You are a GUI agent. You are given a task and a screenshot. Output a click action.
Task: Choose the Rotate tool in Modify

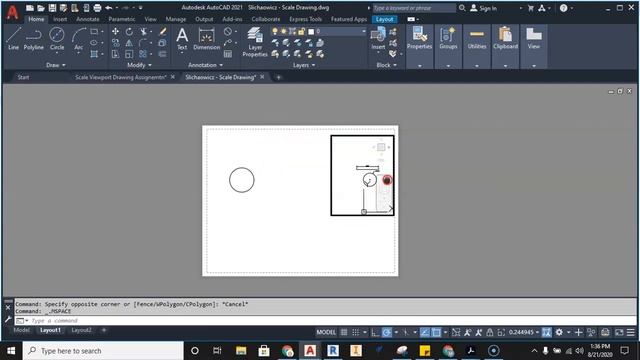129,31
